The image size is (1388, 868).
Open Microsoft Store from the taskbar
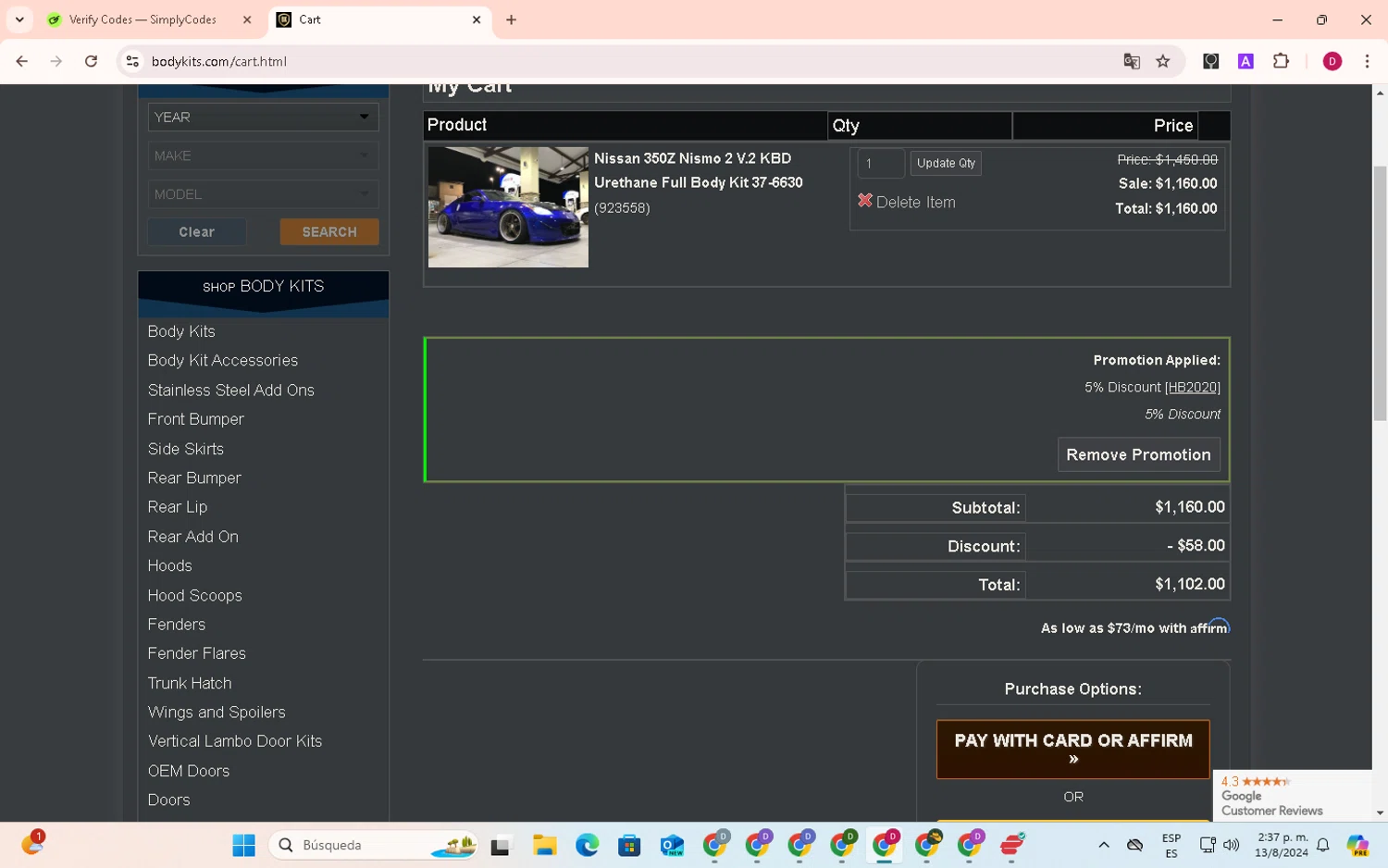tap(629, 845)
